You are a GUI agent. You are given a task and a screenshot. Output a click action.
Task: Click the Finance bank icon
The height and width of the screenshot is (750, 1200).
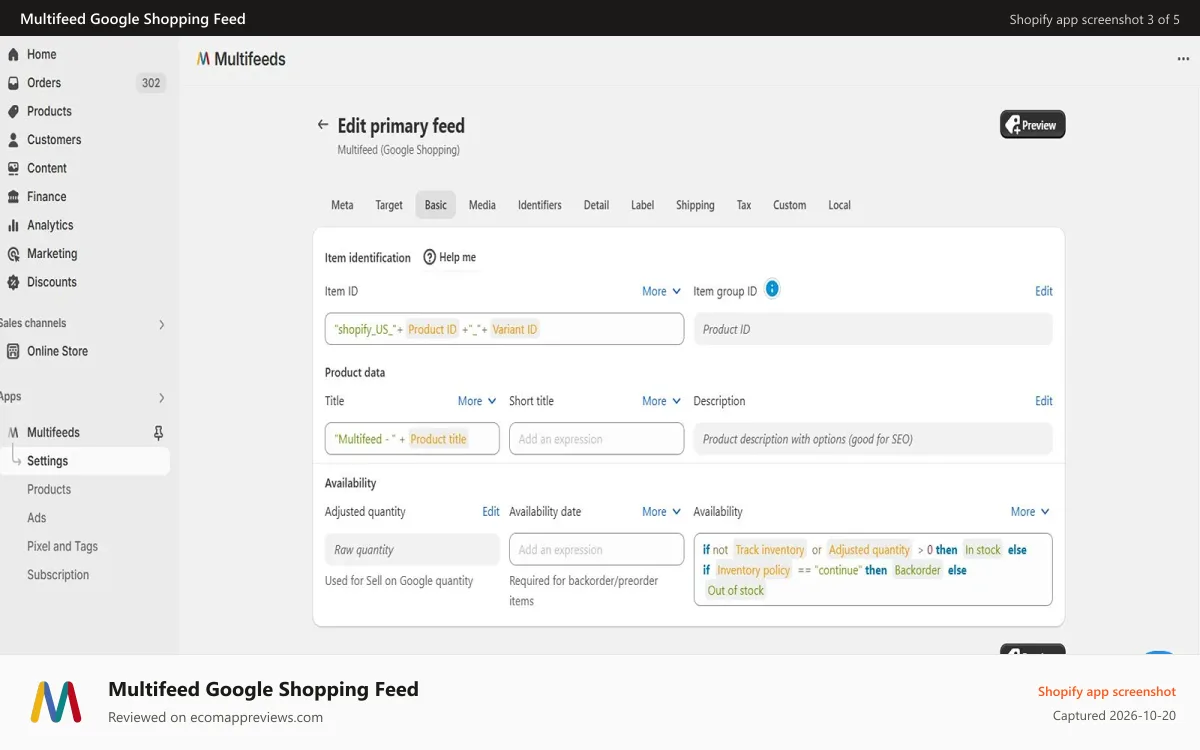[x=13, y=197]
